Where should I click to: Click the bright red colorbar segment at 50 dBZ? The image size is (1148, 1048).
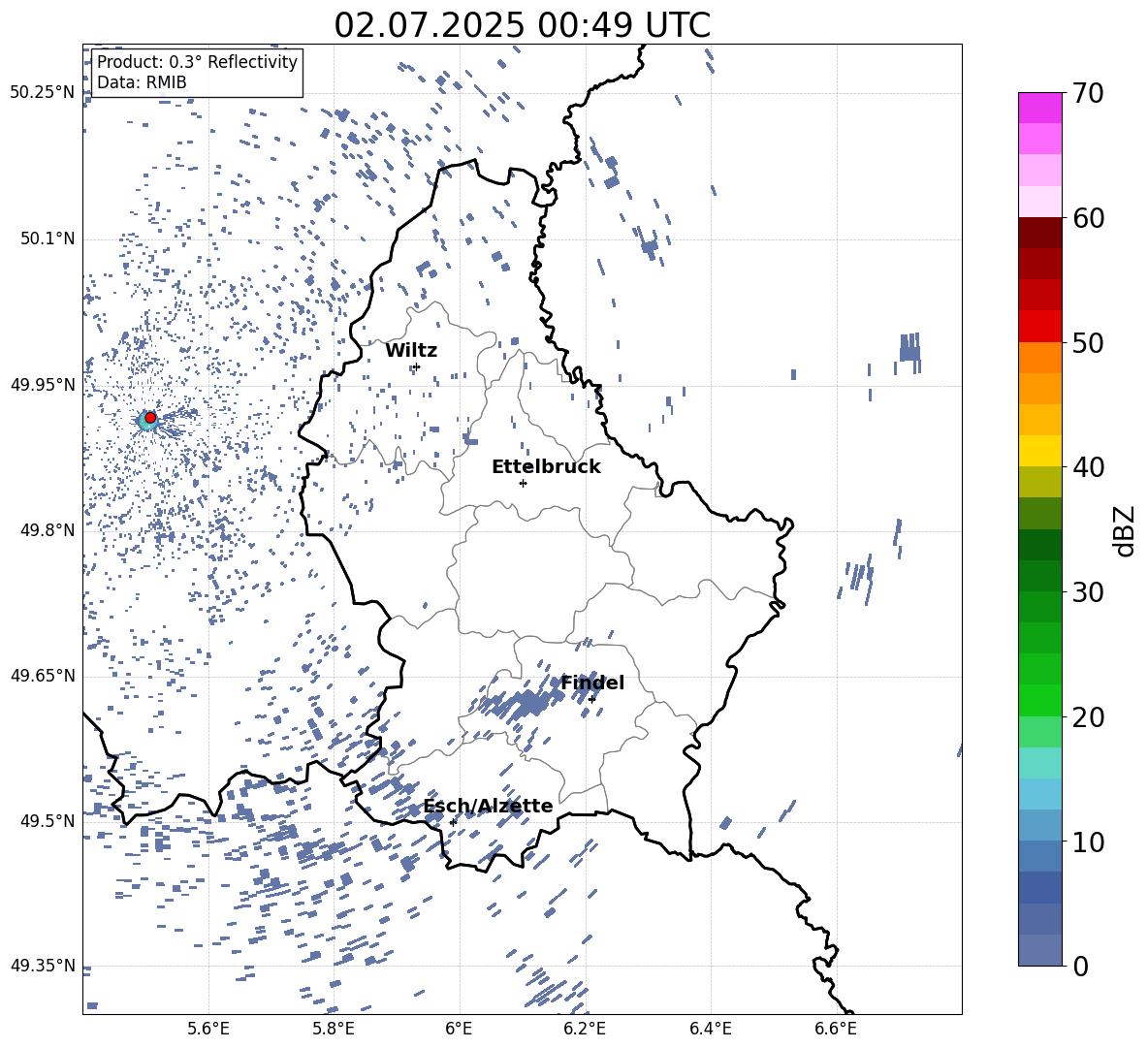pos(1039,327)
